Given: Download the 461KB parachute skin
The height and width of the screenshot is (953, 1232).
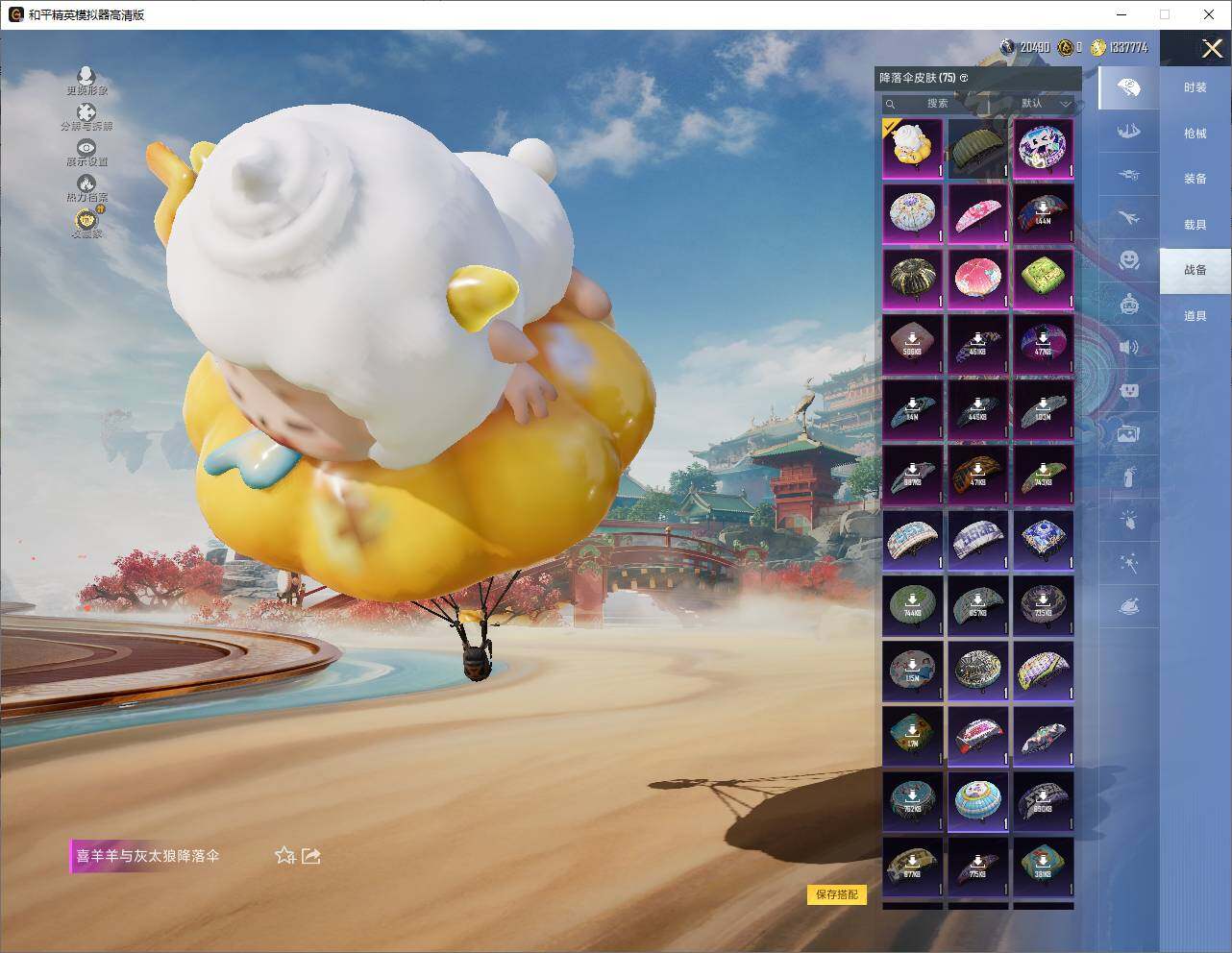Looking at the screenshot, I should tap(978, 345).
